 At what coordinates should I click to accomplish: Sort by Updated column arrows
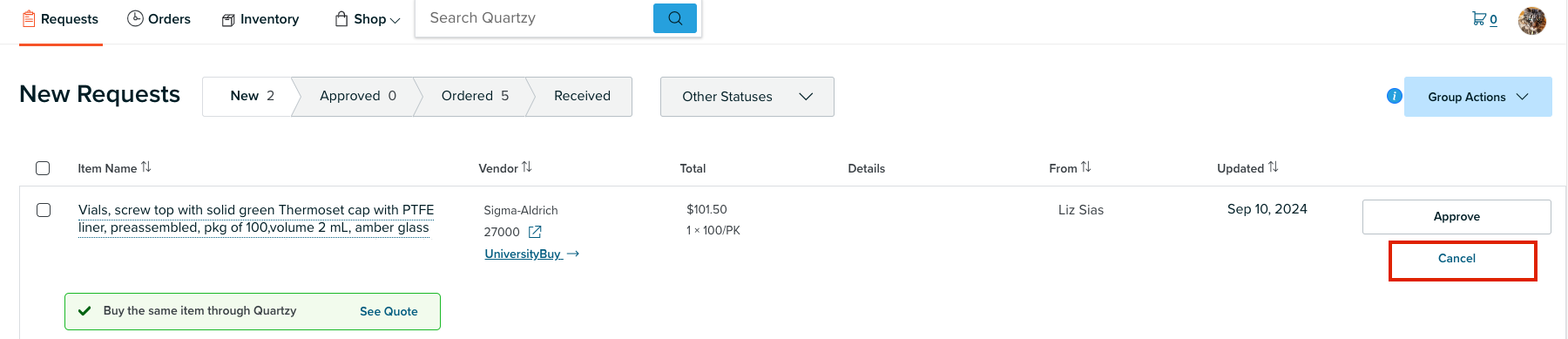coord(1274,167)
